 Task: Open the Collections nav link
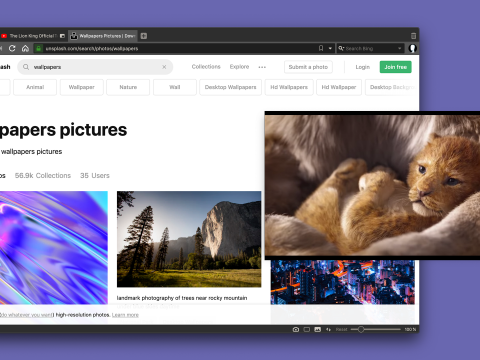206,67
